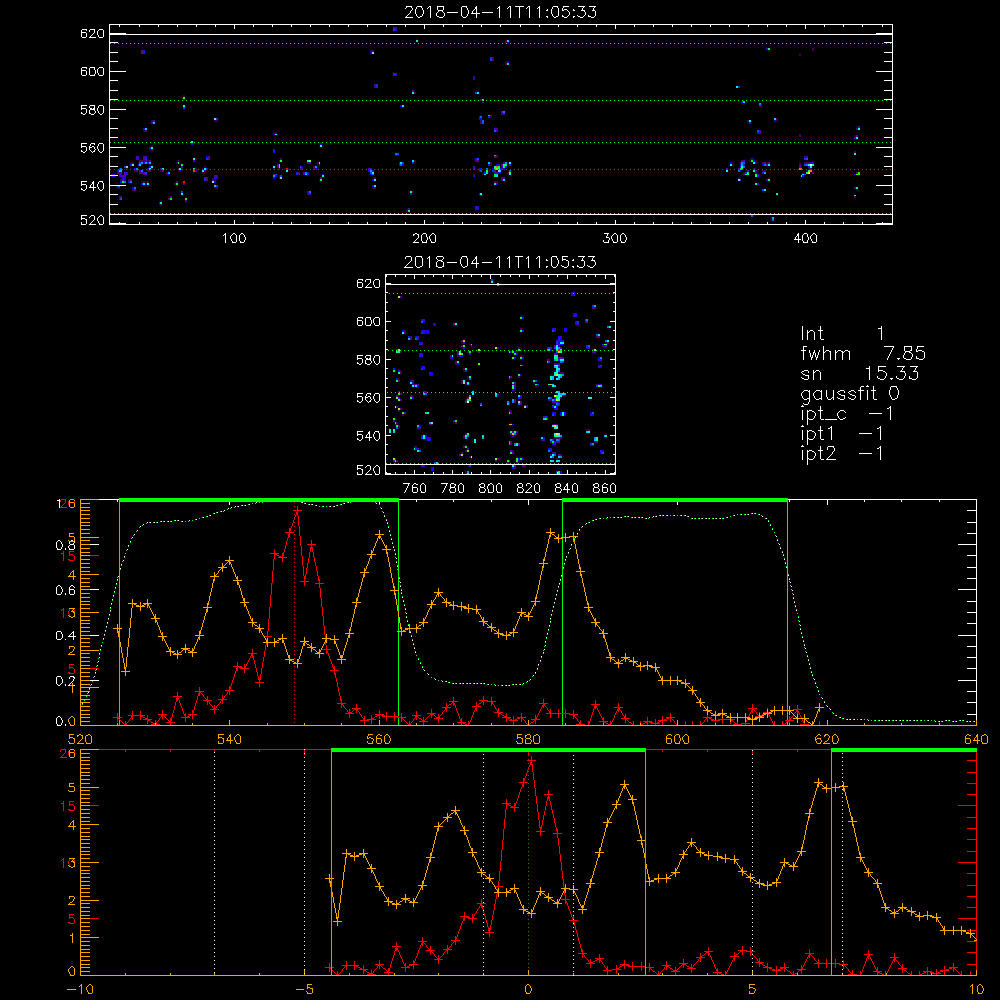Click x-axis label 640 in spectrum plot
This screenshot has height=1000, width=1000.
pos(976,739)
